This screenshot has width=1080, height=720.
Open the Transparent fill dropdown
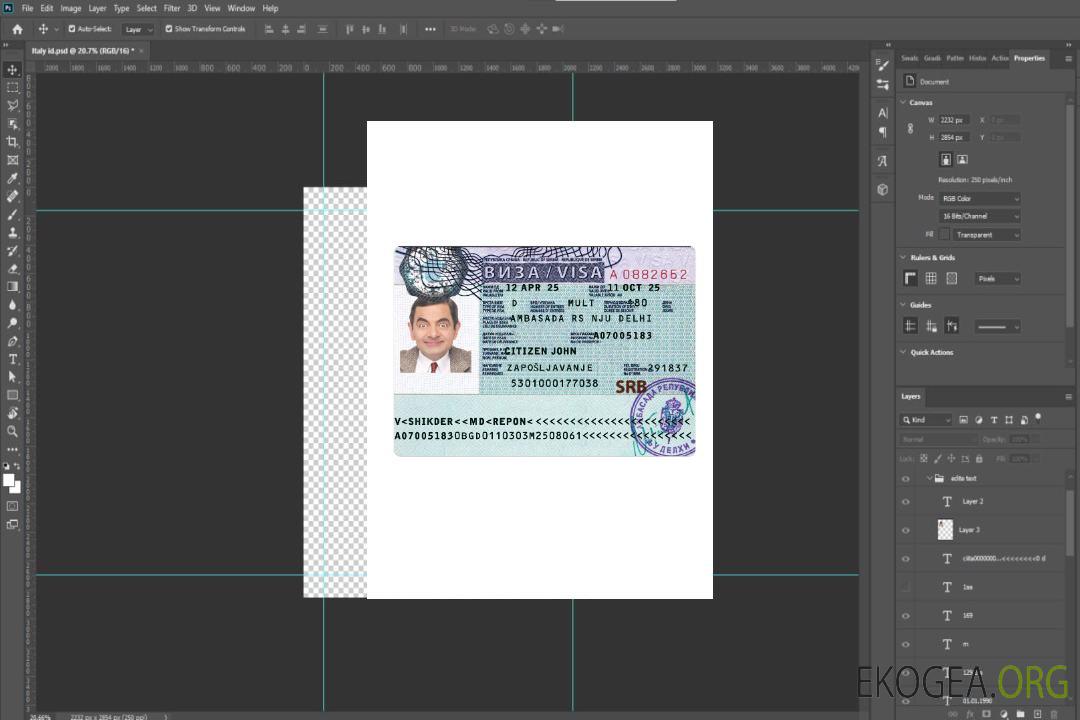coord(987,235)
